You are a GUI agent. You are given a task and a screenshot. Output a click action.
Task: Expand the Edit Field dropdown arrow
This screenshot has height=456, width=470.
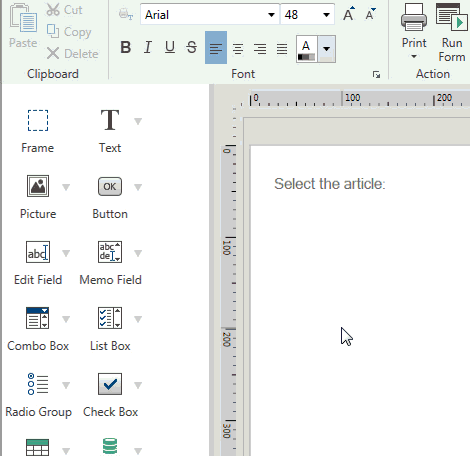66,253
